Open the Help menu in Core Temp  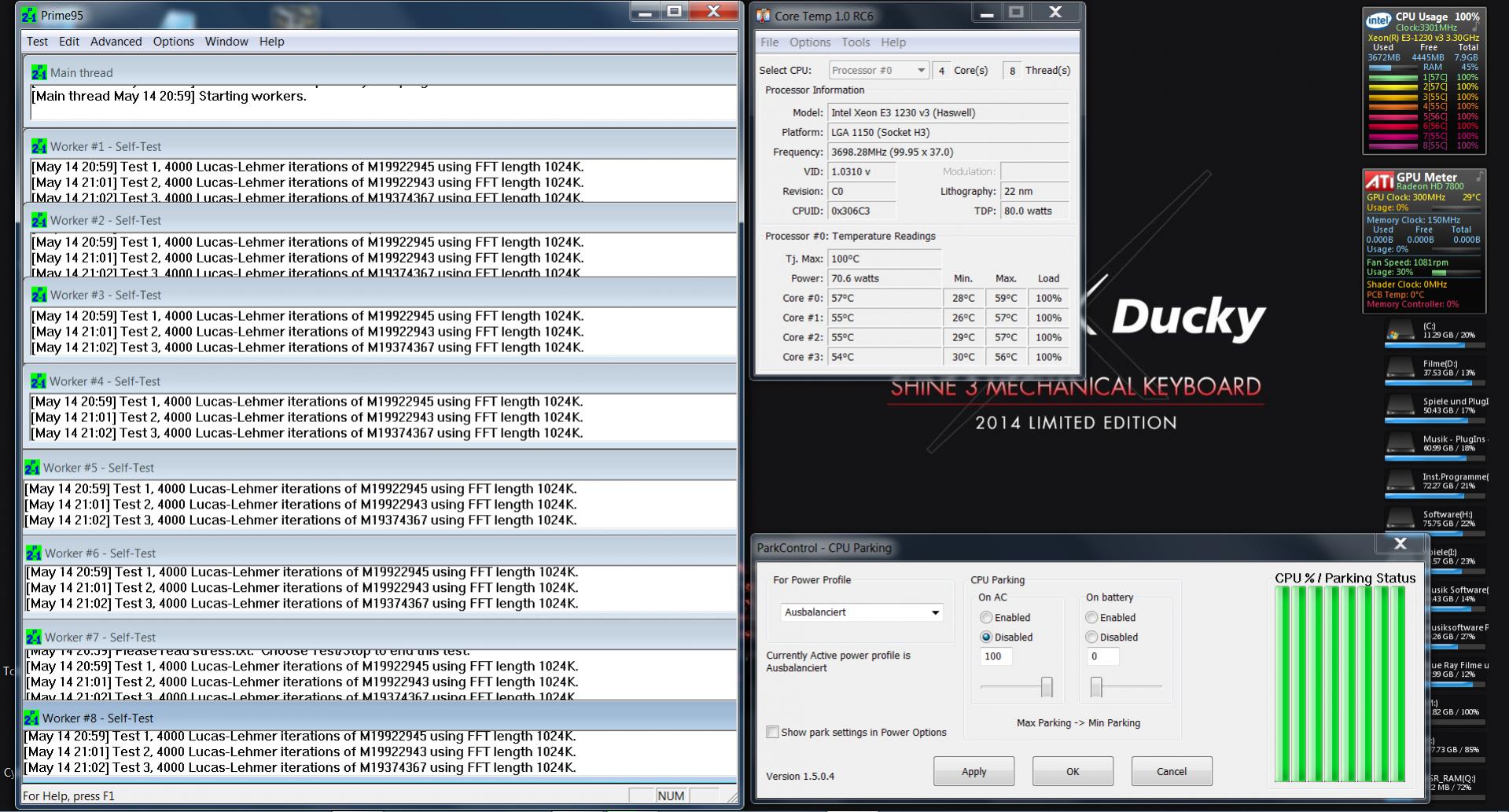[x=893, y=42]
